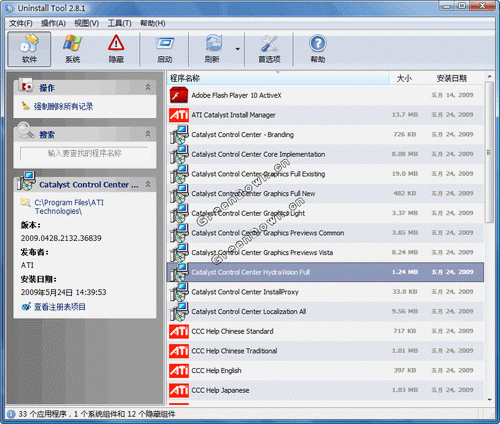Image resolution: width=500 pixels, height=424 pixels.
Task: Click Catalyst Control Center Graphics Full New icon
Action: (x=179, y=194)
